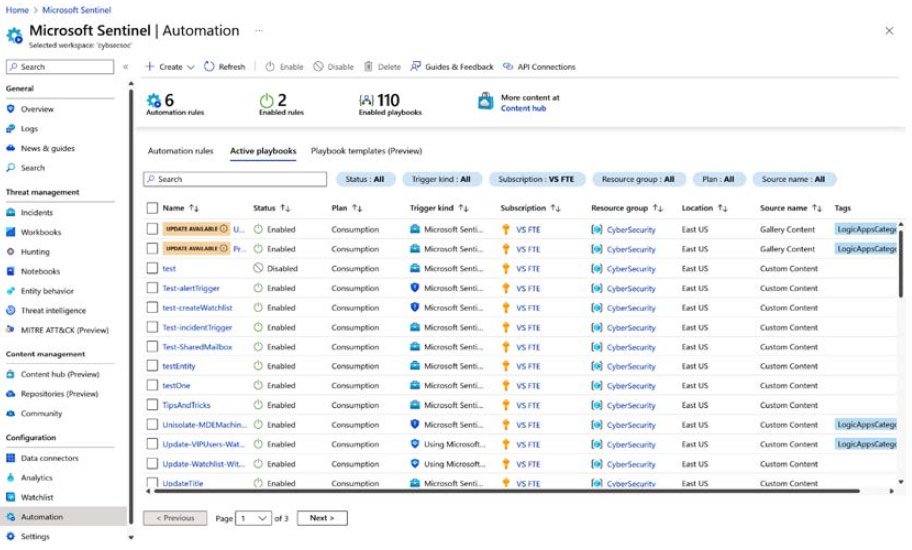Click the API Connections toolbar icon
This screenshot has height=550, width=912.
pyautogui.click(x=508, y=67)
